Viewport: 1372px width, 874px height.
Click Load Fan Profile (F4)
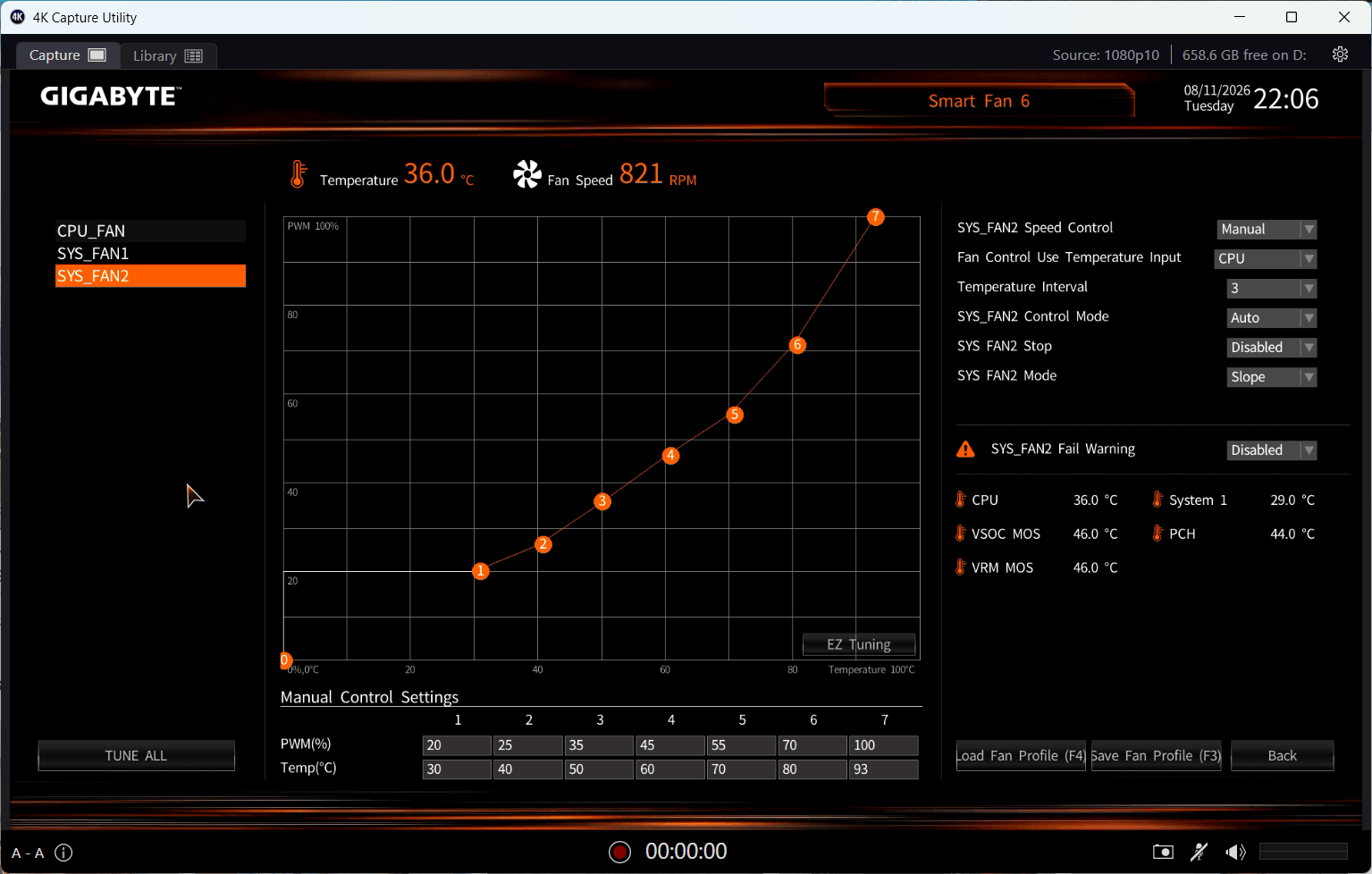tap(1021, 756)
